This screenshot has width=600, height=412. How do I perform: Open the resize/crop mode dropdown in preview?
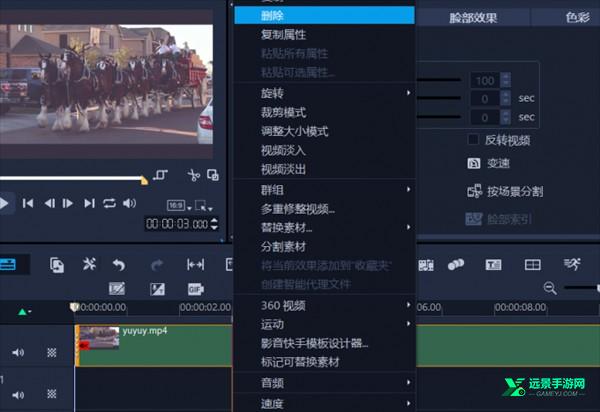coord(204,206)
